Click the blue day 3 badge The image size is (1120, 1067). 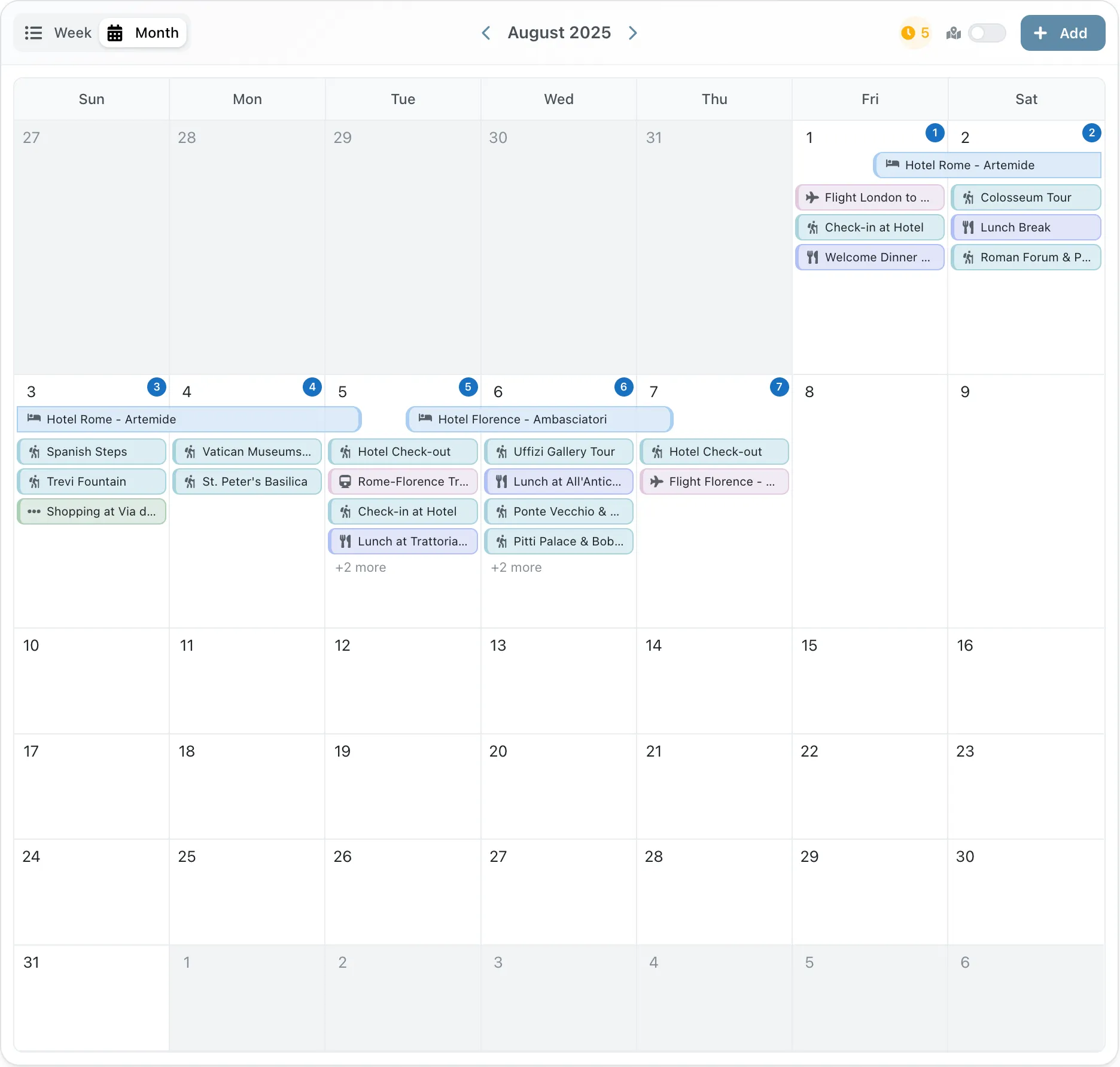(x=157, y=387)
